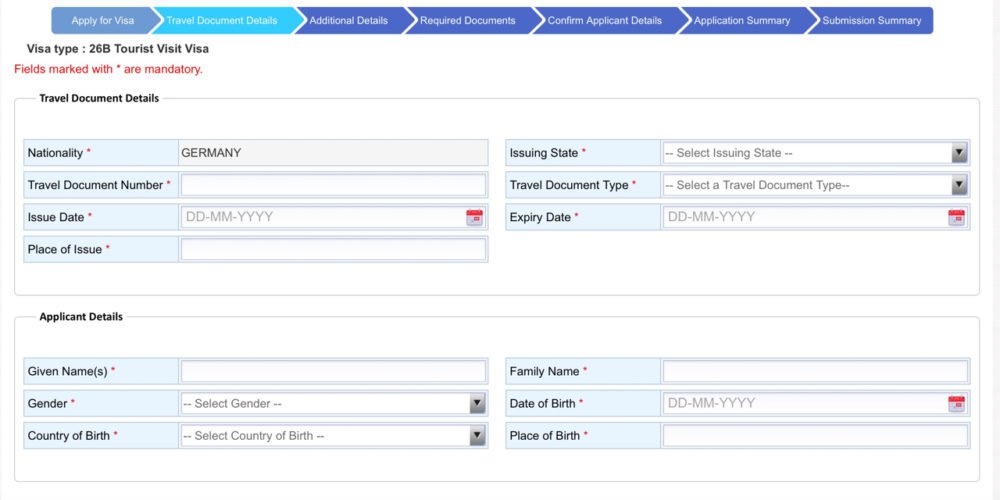Click the Nationality label

(55, 153)
